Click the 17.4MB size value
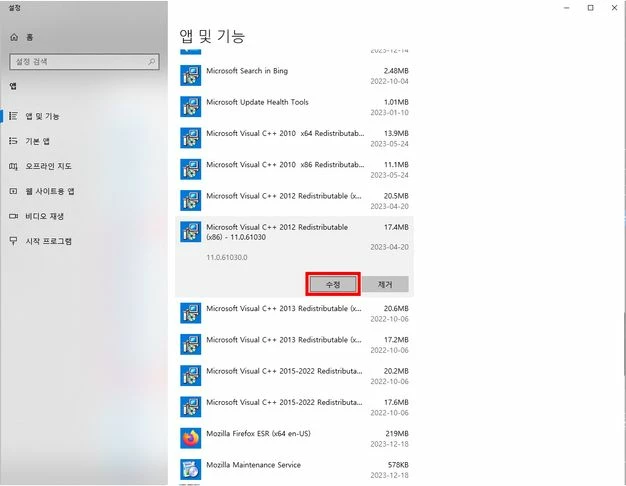The width and height of the screenshot is (626, 486). tap(396, 227)
